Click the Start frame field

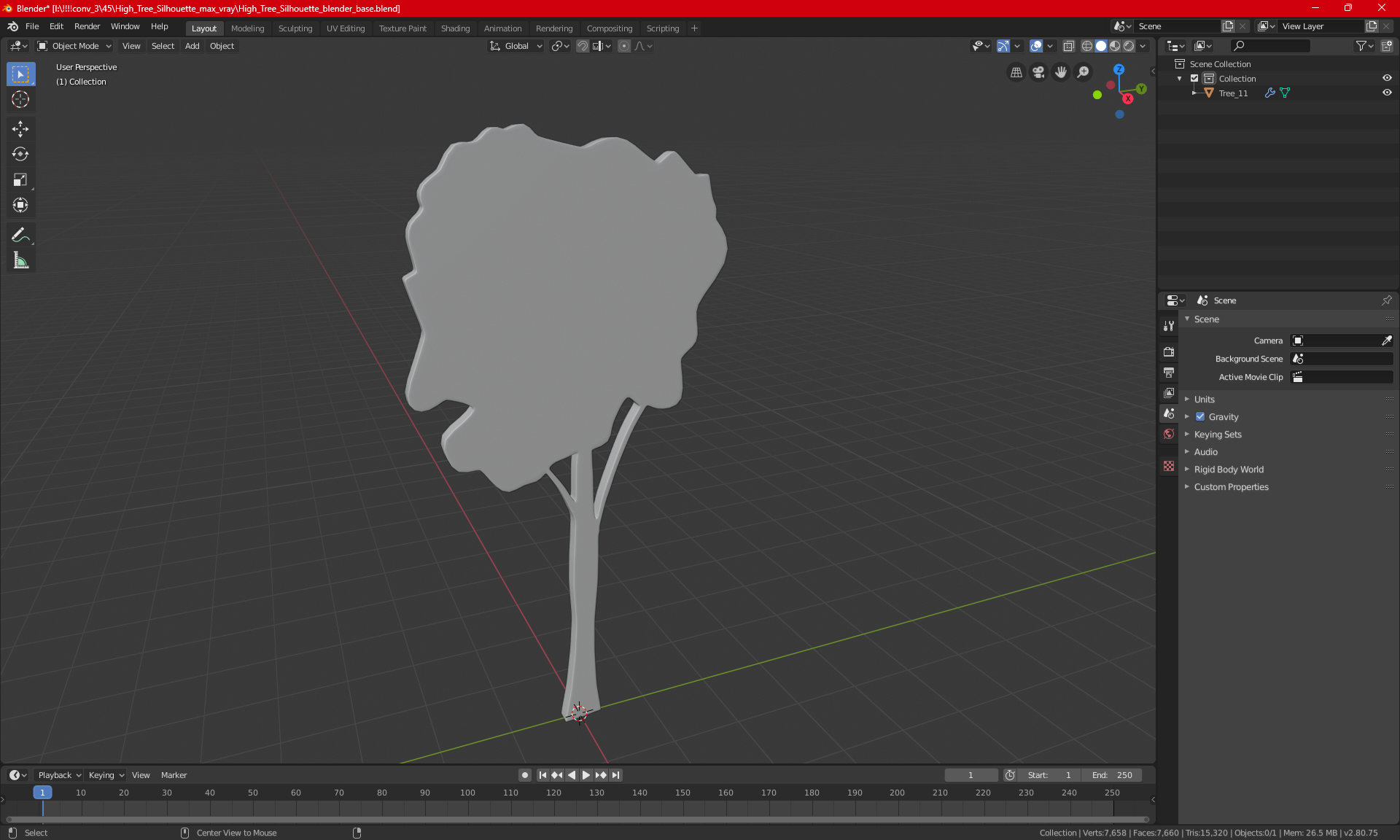1049,775
